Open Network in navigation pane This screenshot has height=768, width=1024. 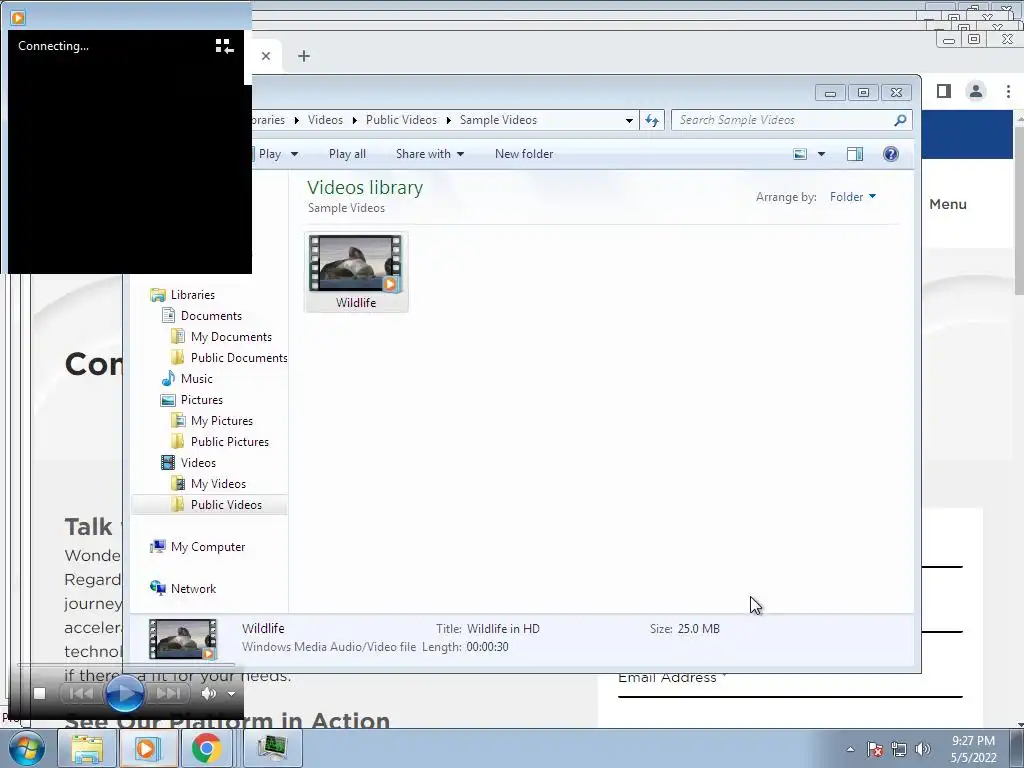(193, 589)
